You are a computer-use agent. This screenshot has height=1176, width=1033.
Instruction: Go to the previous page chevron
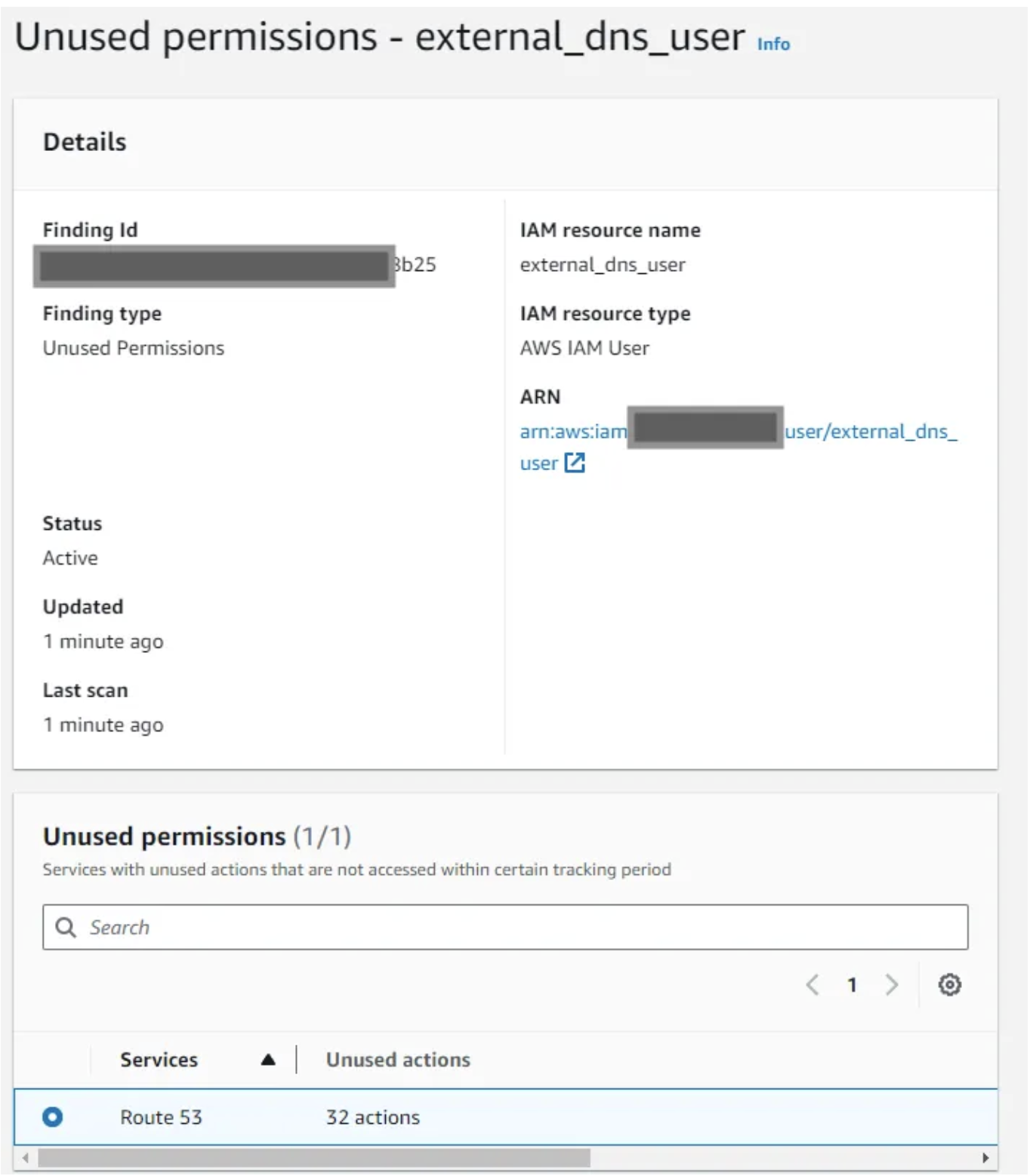(813, 984)
